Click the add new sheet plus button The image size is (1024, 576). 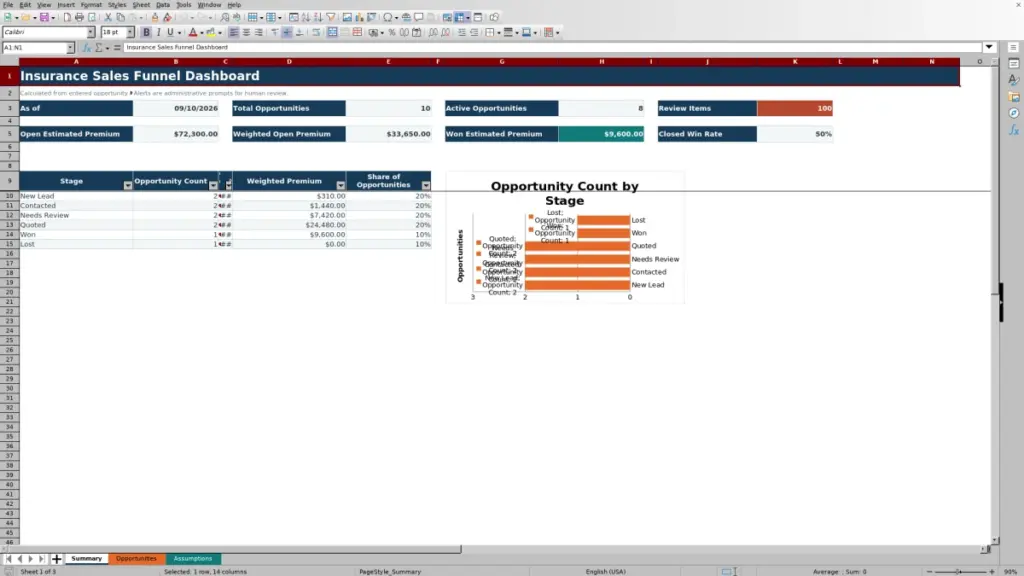57,558
